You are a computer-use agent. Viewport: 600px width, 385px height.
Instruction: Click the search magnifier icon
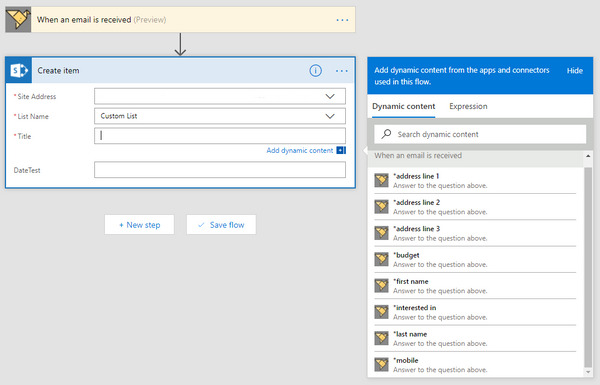[x=386, y=134]
